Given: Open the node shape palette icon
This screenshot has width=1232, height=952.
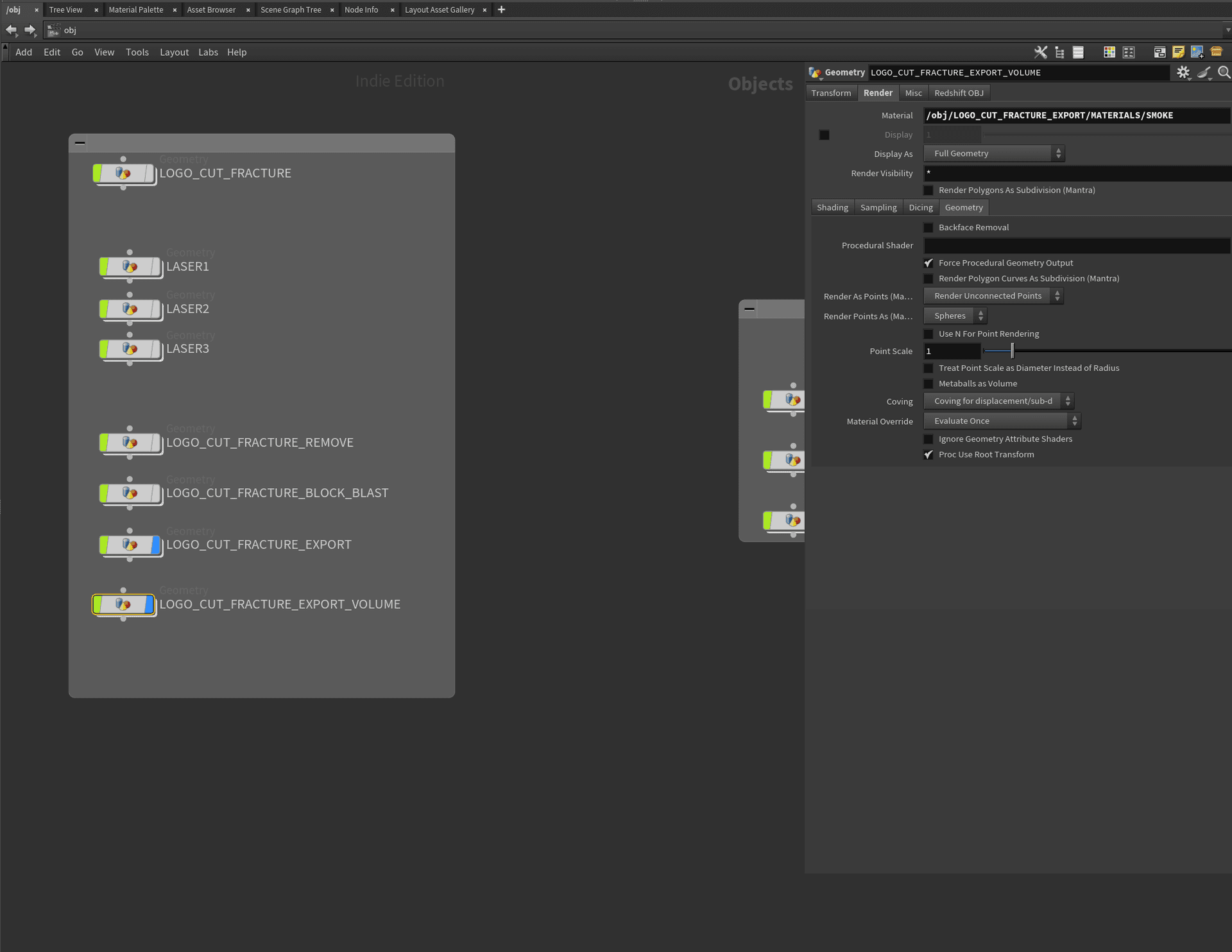Looking at the screenshot, I should (x=1129, y=53).
